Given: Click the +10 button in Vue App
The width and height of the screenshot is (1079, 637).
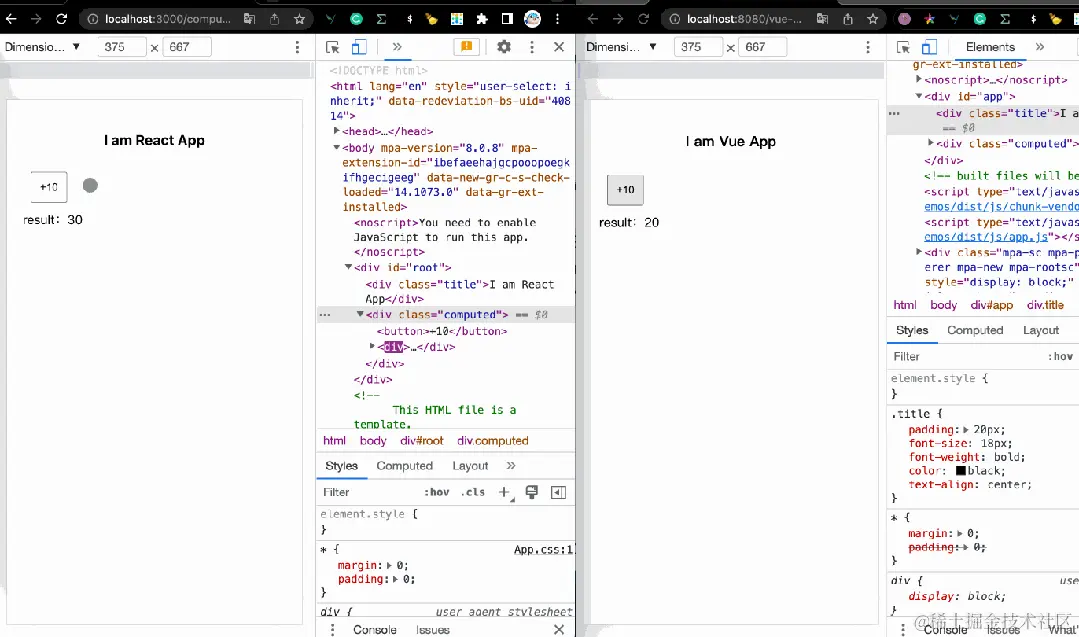Looking at the screenshot, I should click(626, 190).
